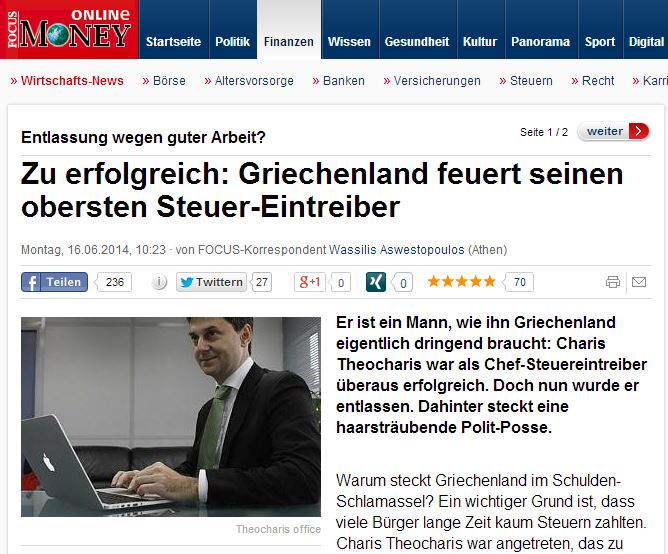Open the info icon beside Facebook share
The height and width of the screenshot is (554, 668).
[x=159, y=282]
